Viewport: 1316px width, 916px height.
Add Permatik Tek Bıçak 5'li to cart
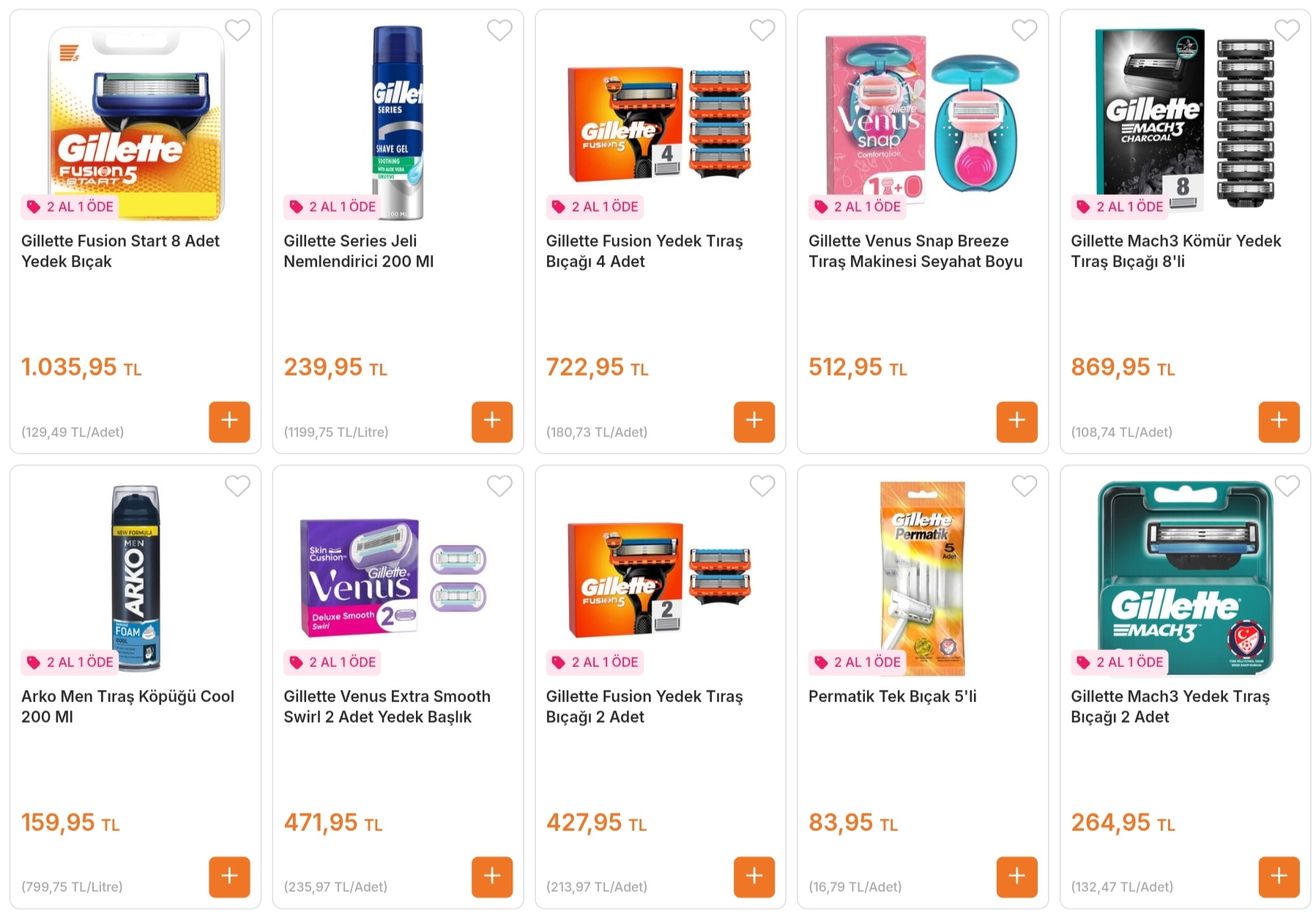[1016, 876]
